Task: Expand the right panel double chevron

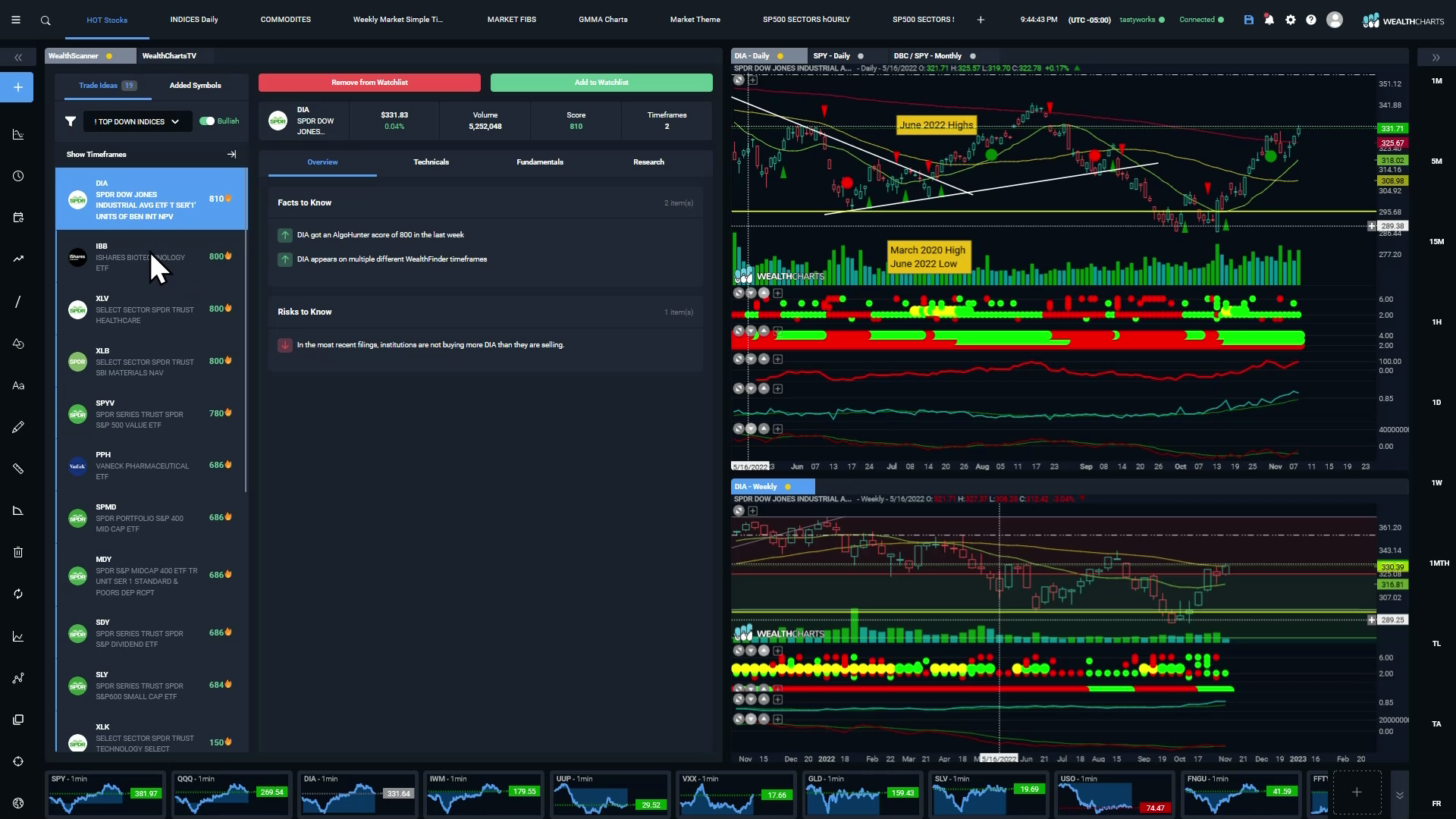Action: pyautogui.click(x=1436, y=57)
